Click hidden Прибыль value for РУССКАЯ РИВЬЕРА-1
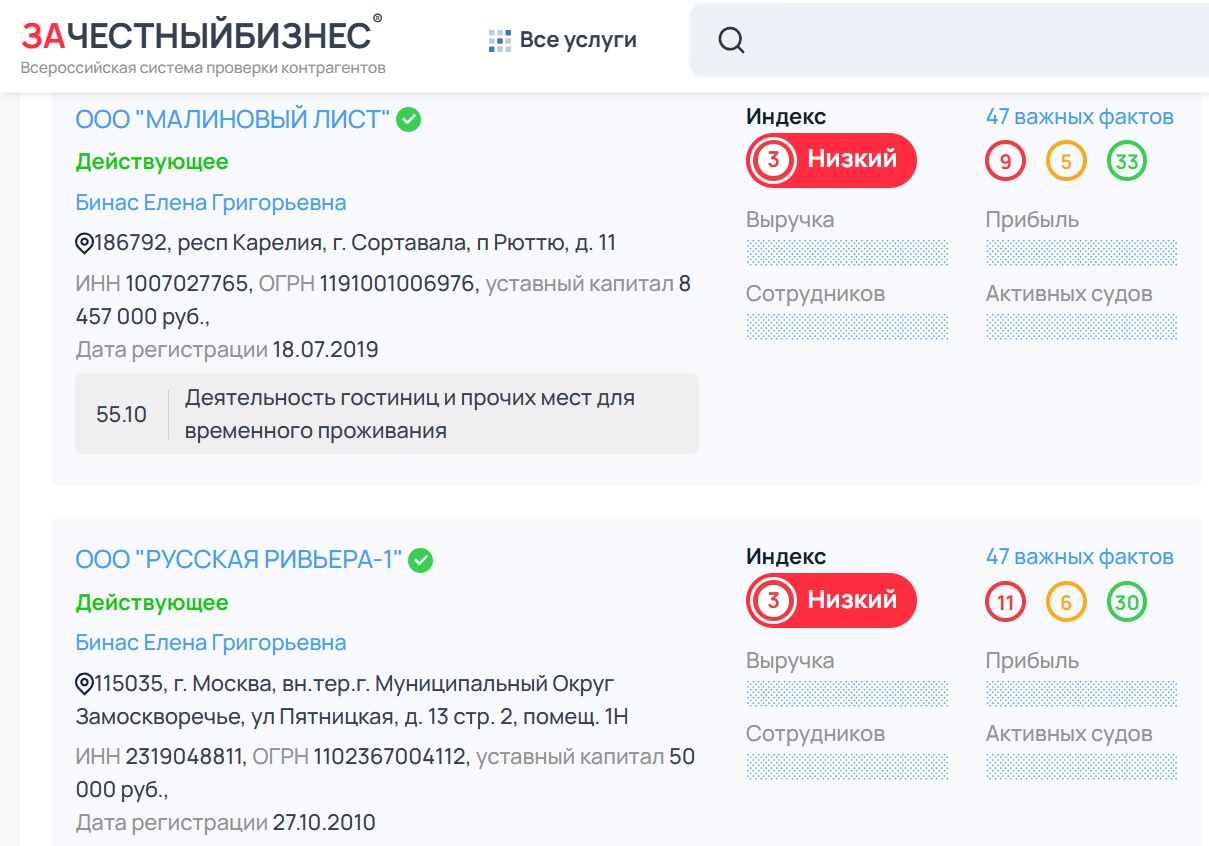The height and width of the screenshot is (846, 1209). (1081, 693)
